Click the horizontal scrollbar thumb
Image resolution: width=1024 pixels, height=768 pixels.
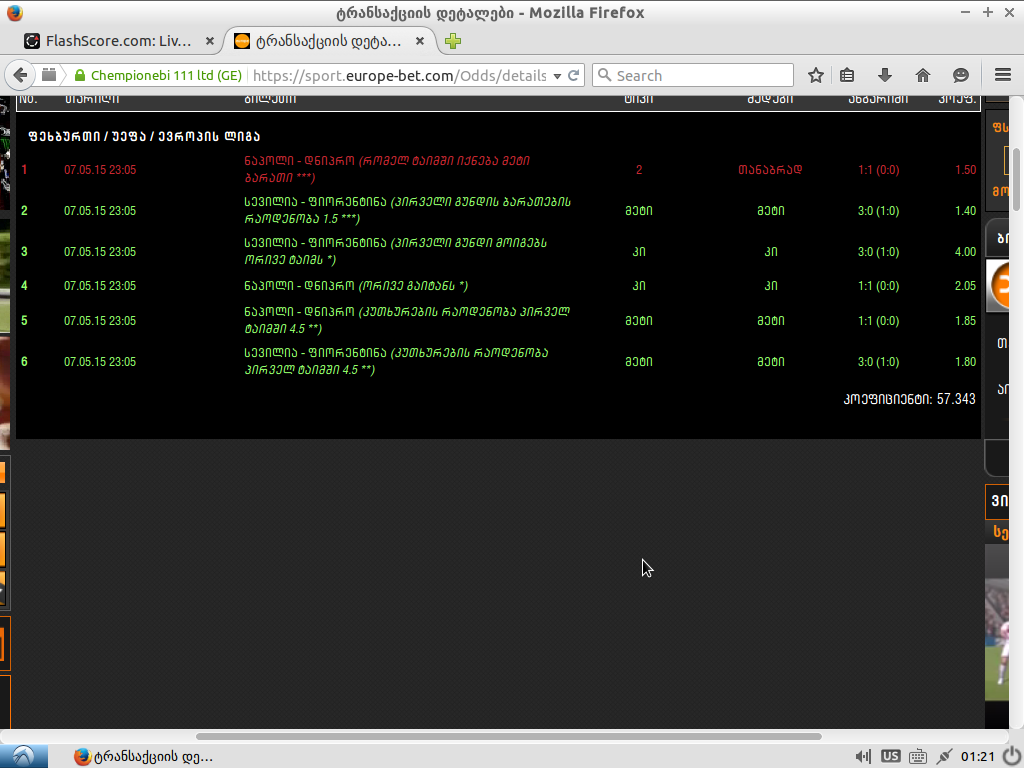pyautogui.click(x=508, y=736)
